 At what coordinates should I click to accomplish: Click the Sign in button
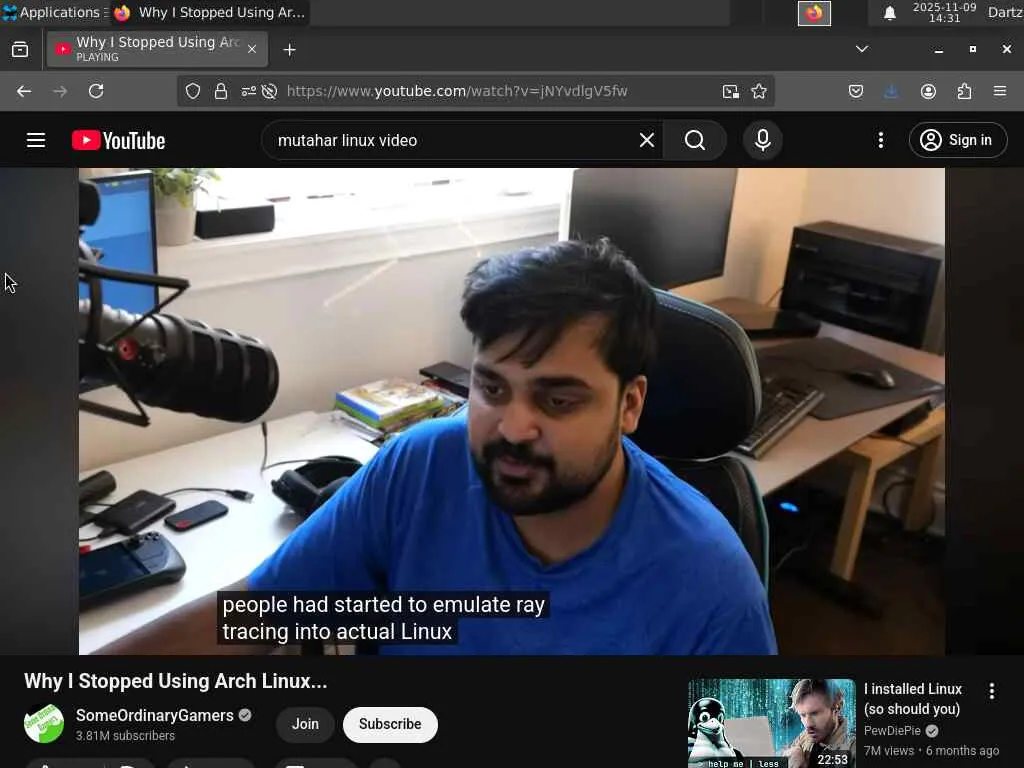pyautogui.click(x=957, y=140)
